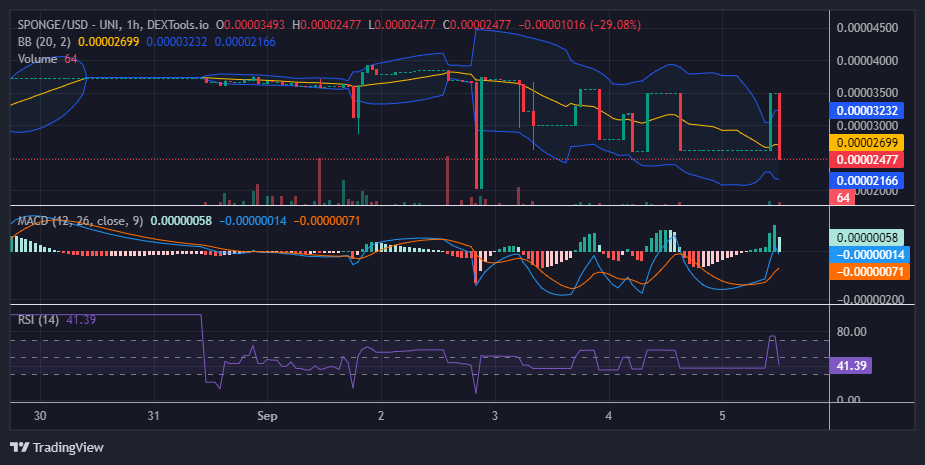
Task: Click the red volume tag showing 64
Action: click(843, 197)
